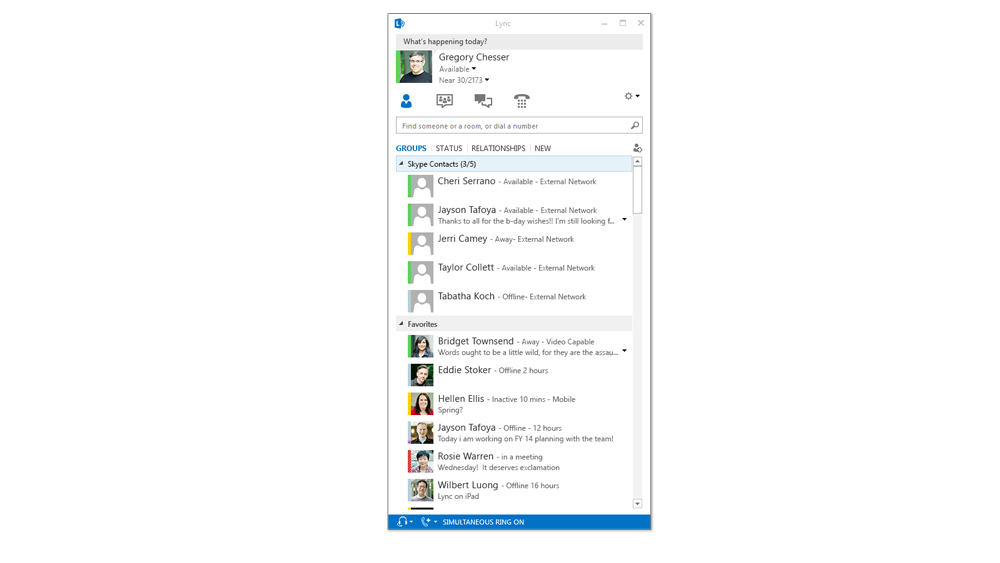Select the Cheri Serrano contact
Image resolution: width=1000 pixels, height=563 pixels.
point(466,182)
